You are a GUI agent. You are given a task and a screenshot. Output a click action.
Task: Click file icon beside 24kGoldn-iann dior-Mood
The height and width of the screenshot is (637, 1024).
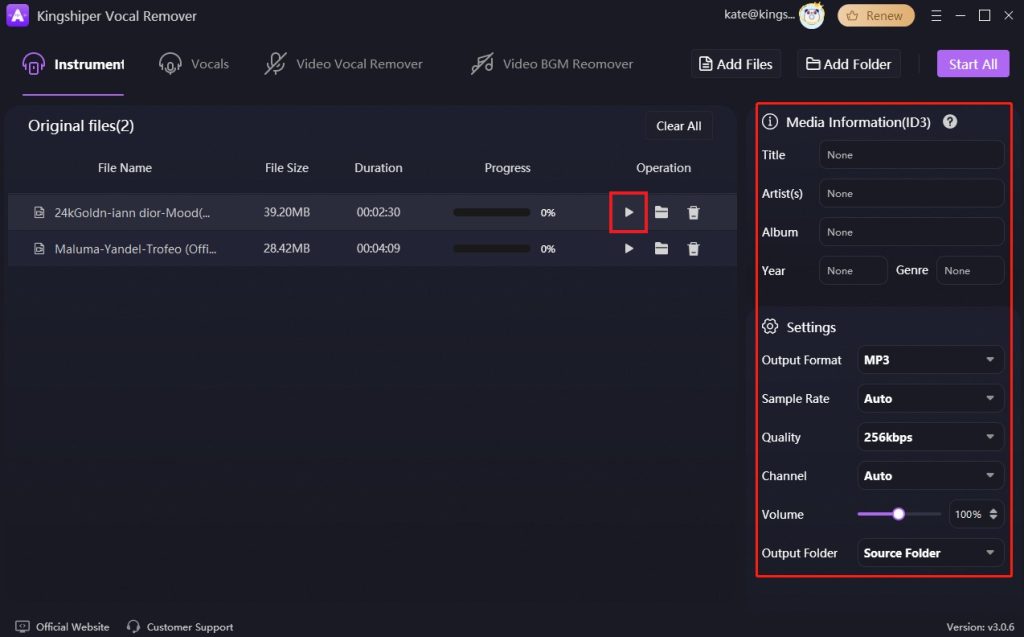(39, 212)
